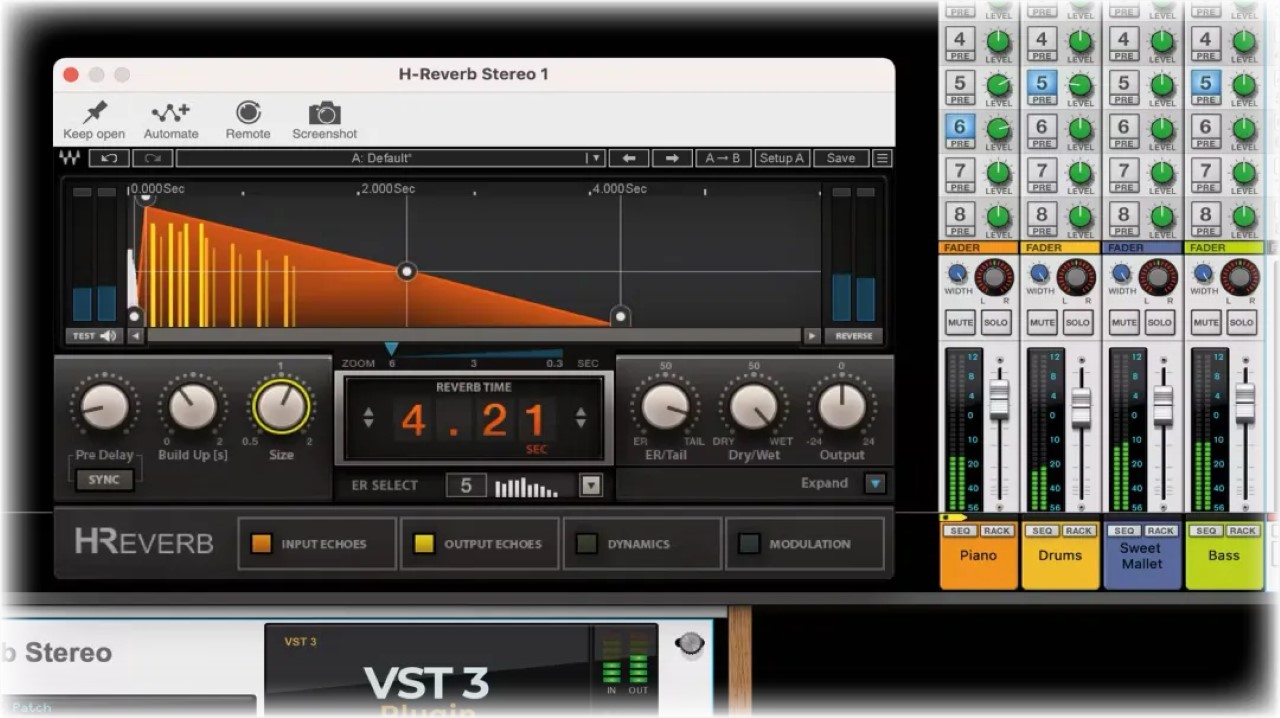
Task: Switch setups with Setup A button
Action: point(782,158)
